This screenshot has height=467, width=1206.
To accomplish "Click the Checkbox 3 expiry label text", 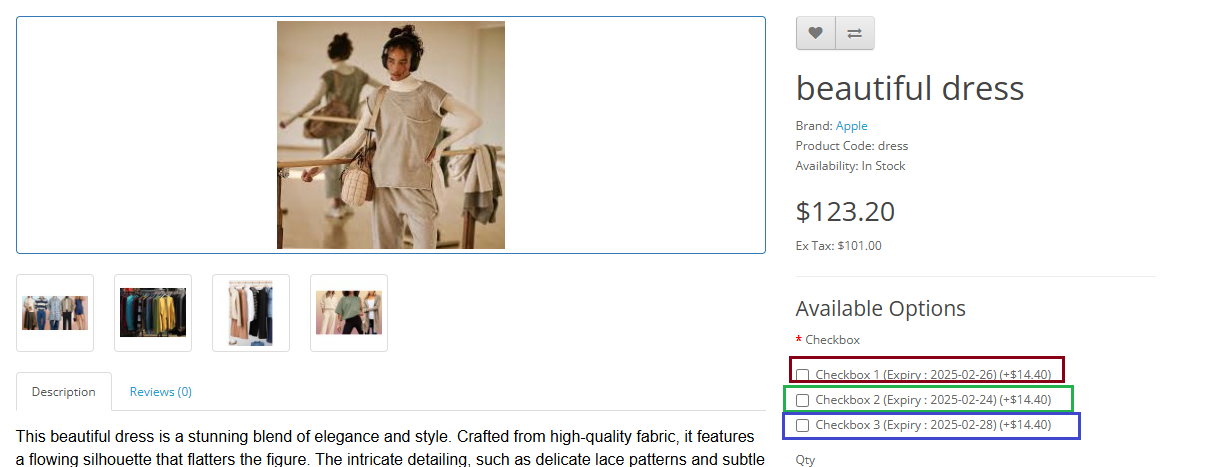I will point(932,425).
